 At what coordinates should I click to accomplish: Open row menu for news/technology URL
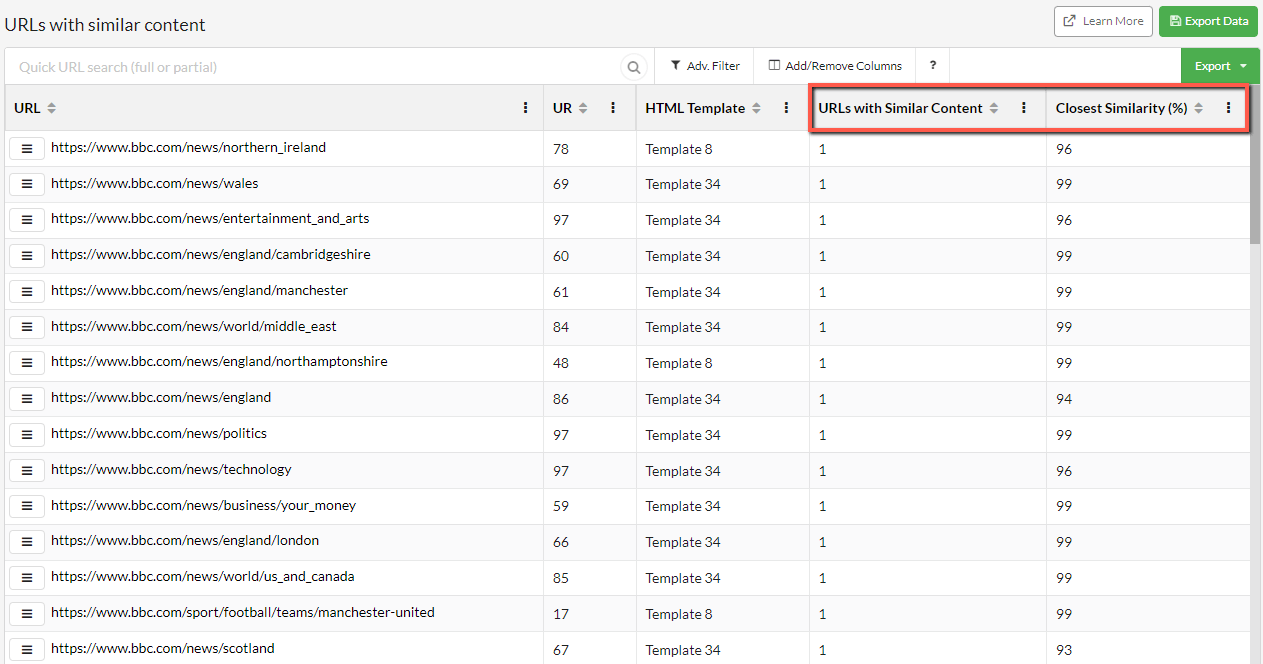[x=27, y=470]
